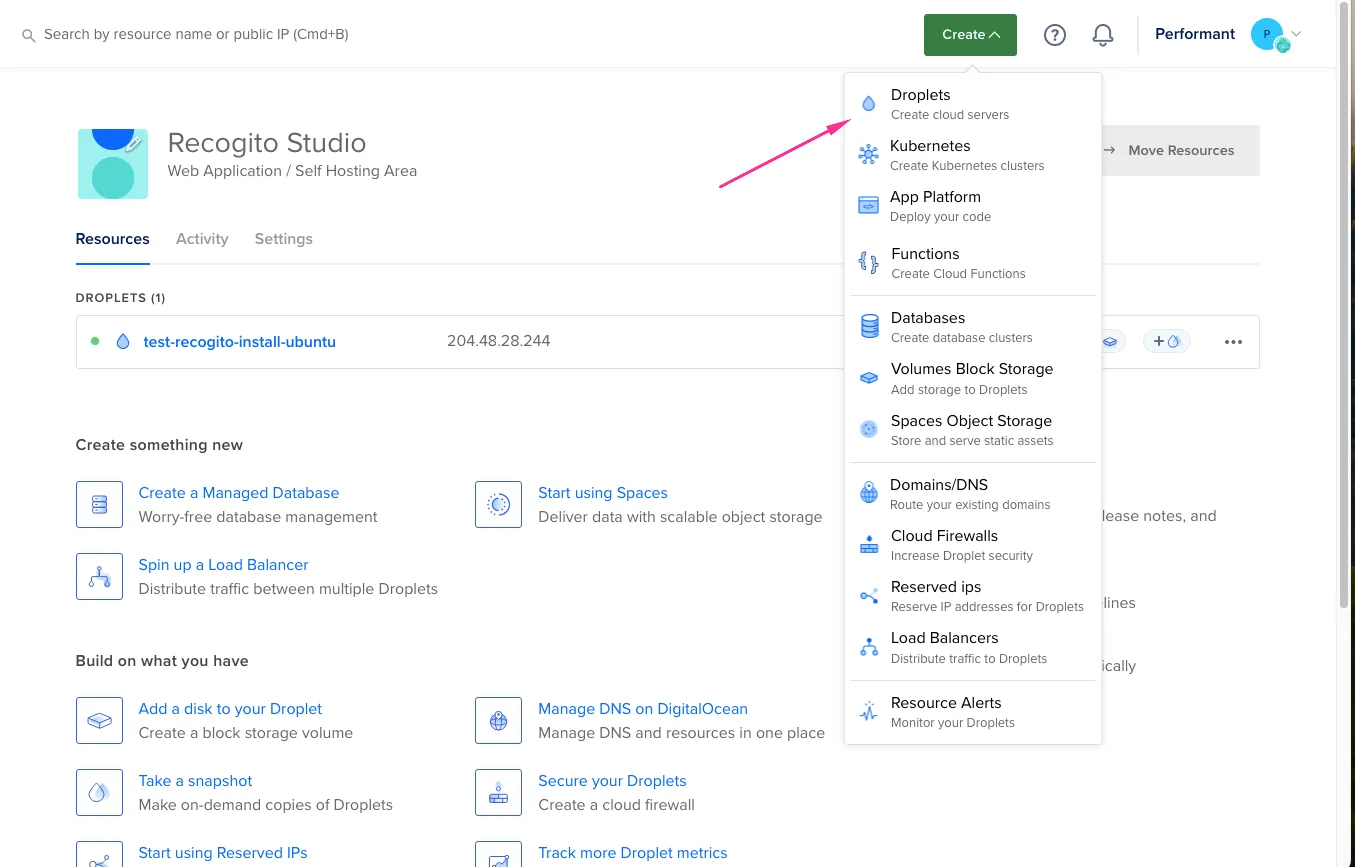1355x867 pixels.
Task: Click the Move Resources button
Action: [1180, 151]
